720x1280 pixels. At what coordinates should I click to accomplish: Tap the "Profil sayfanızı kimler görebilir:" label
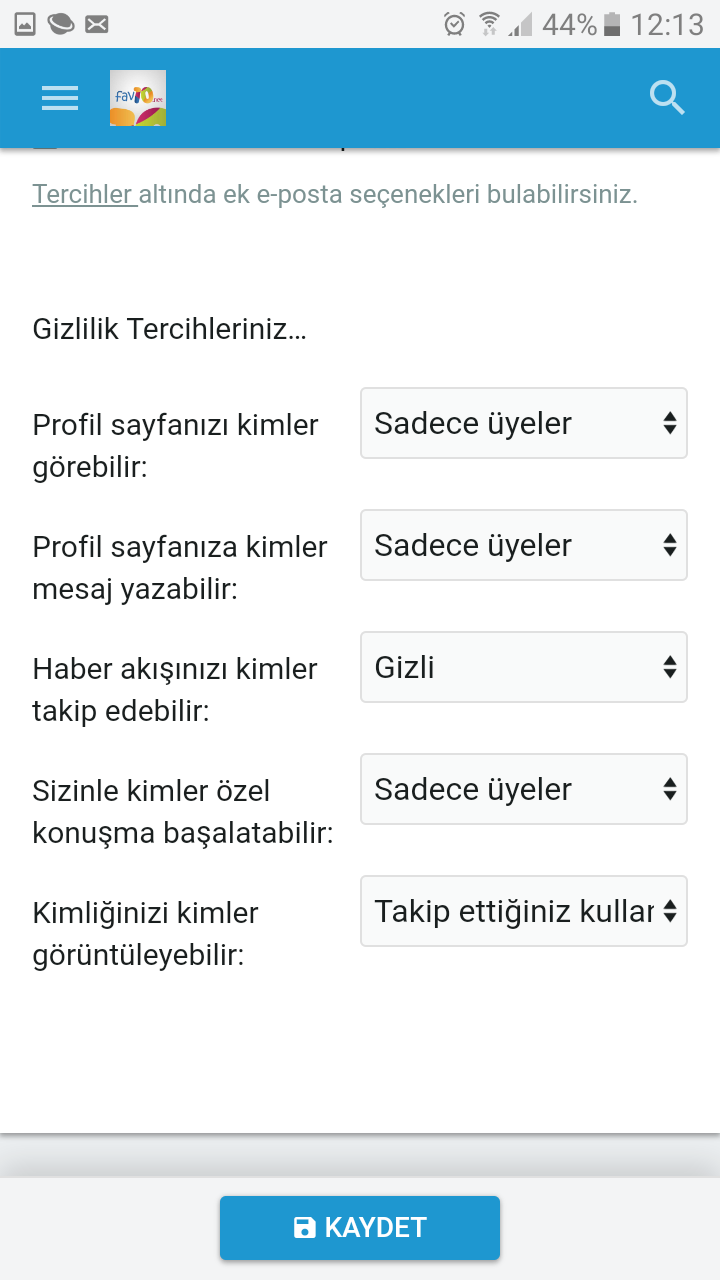click(x=176, y=445)
